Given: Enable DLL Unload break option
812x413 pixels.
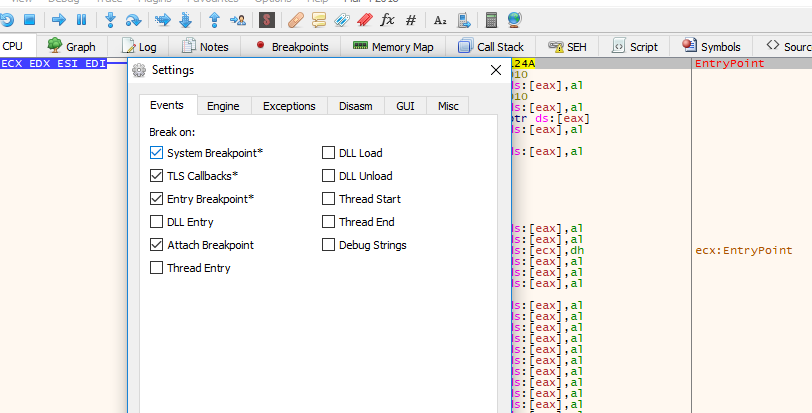Looking at the screenshot, I should click(328, 175).
